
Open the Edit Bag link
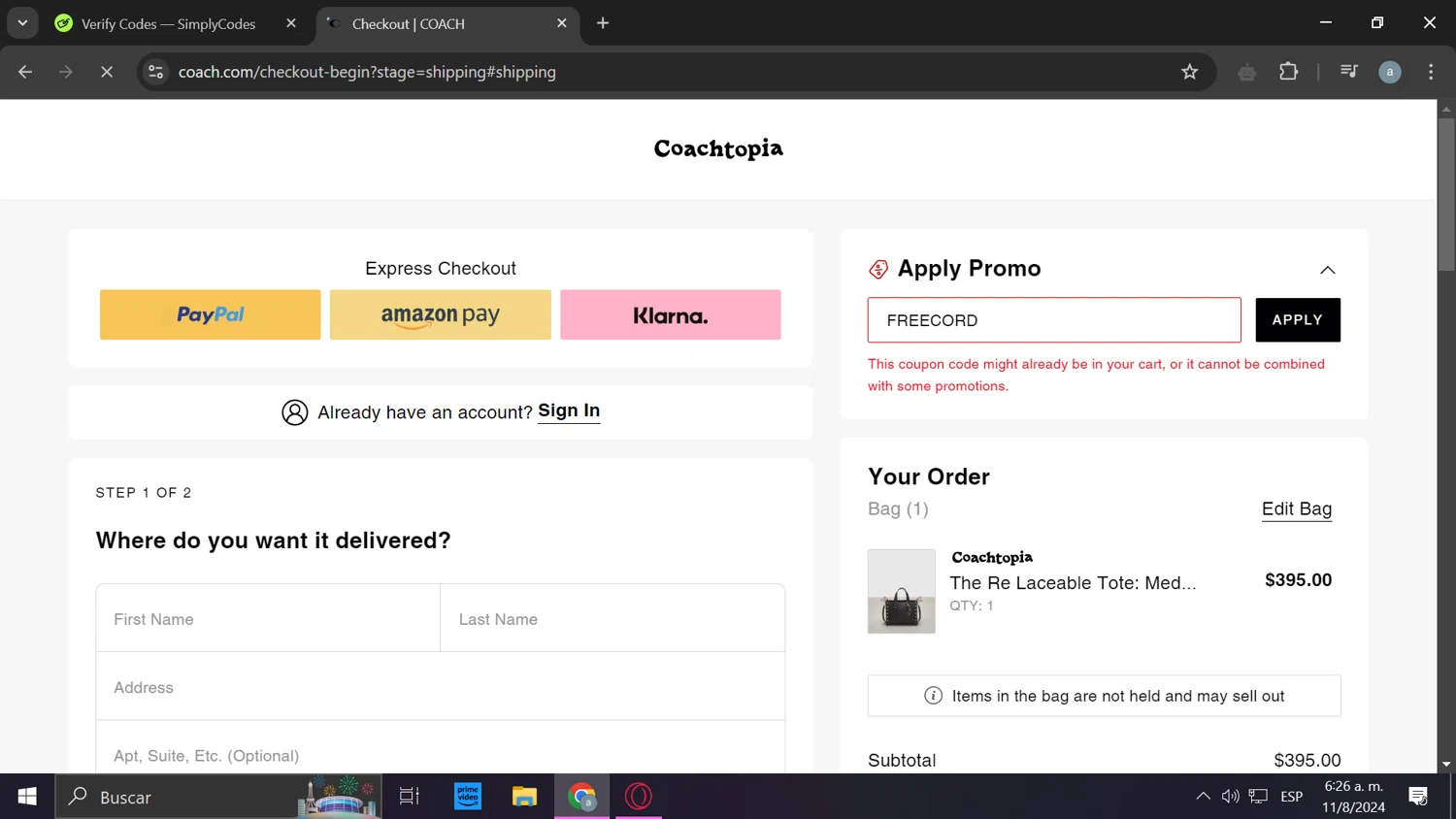click(1297, 509)
